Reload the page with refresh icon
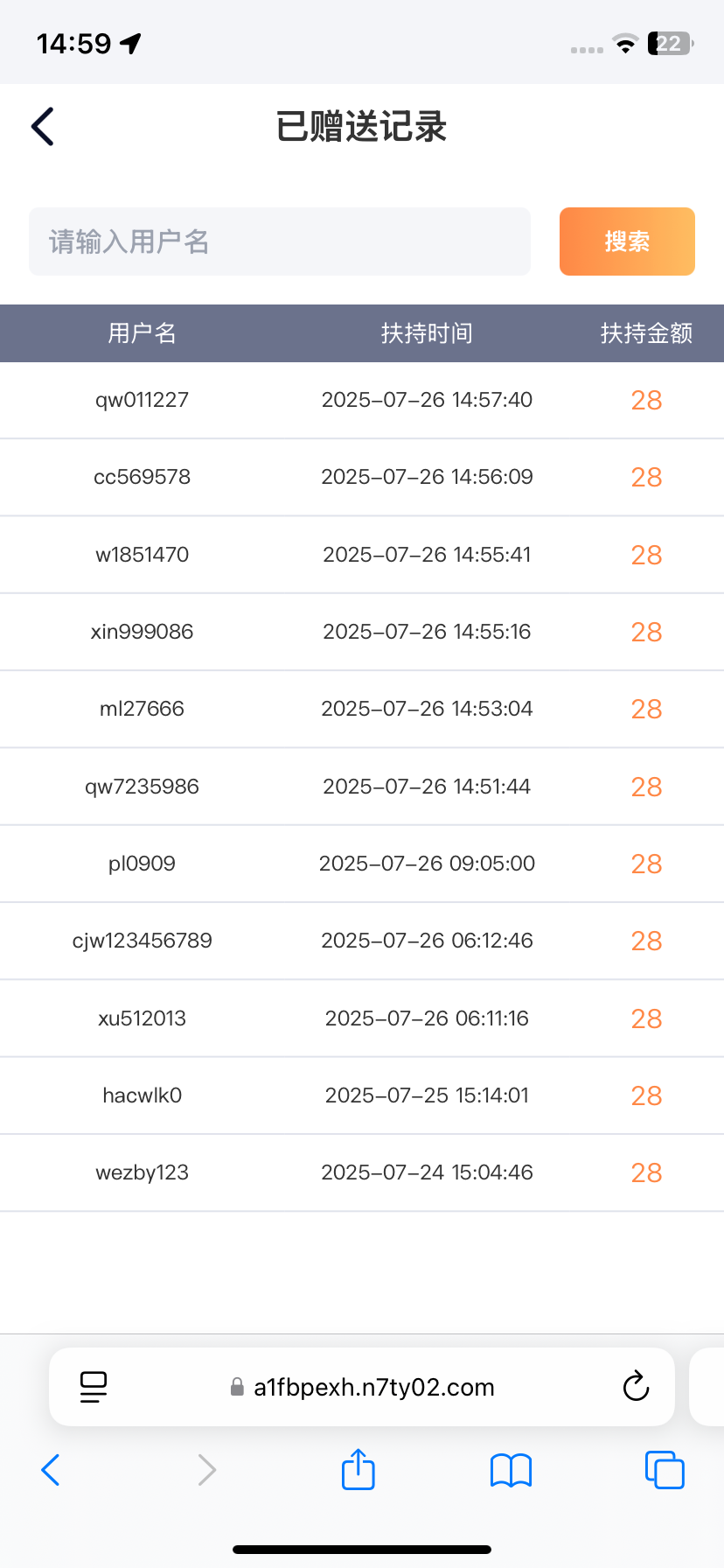The width and height of the screenshot is (724, 1568). [x=636, y=1387]
